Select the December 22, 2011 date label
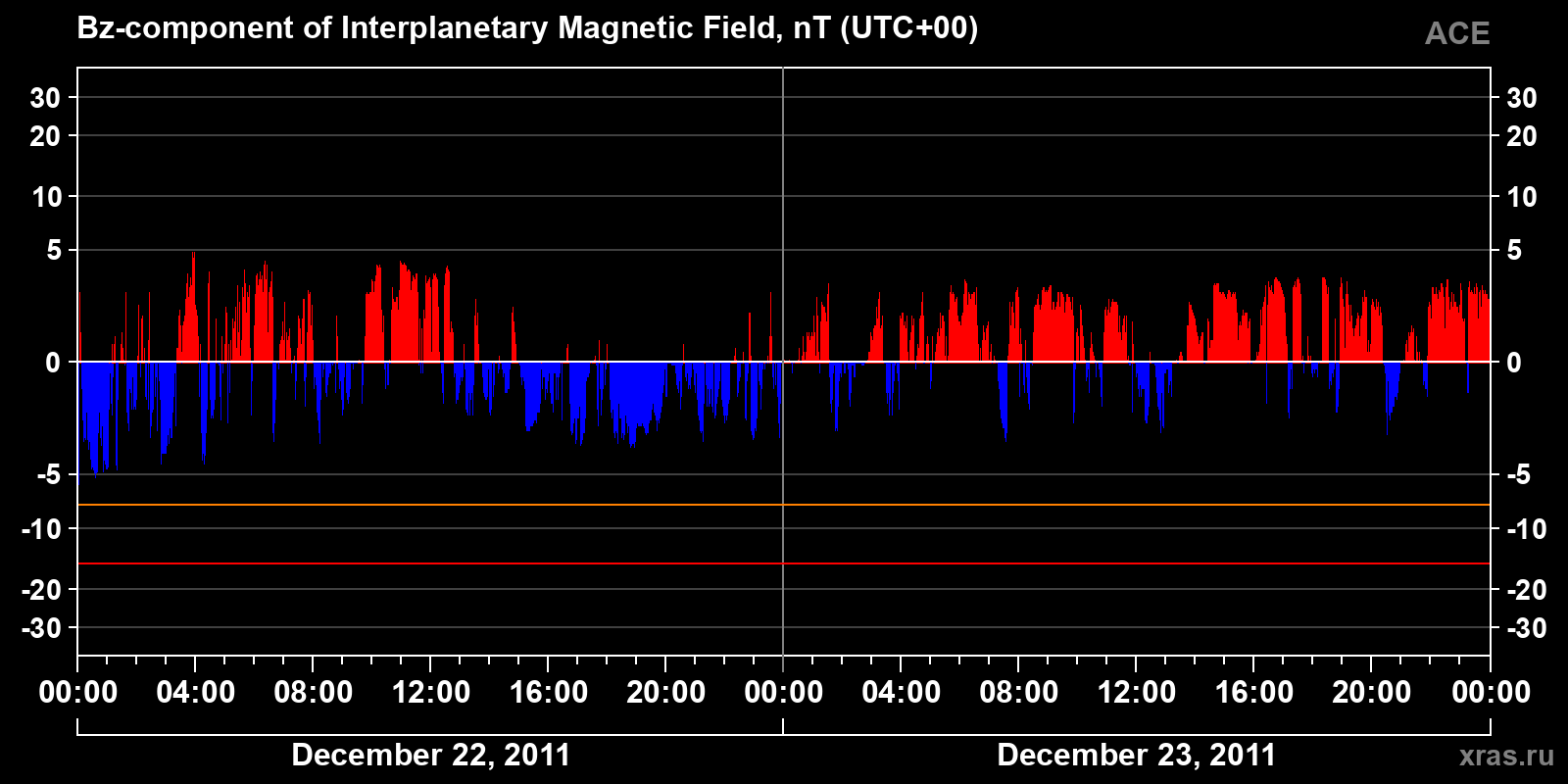The height and width of the screenshot is (784, 1568). [431, 755]
